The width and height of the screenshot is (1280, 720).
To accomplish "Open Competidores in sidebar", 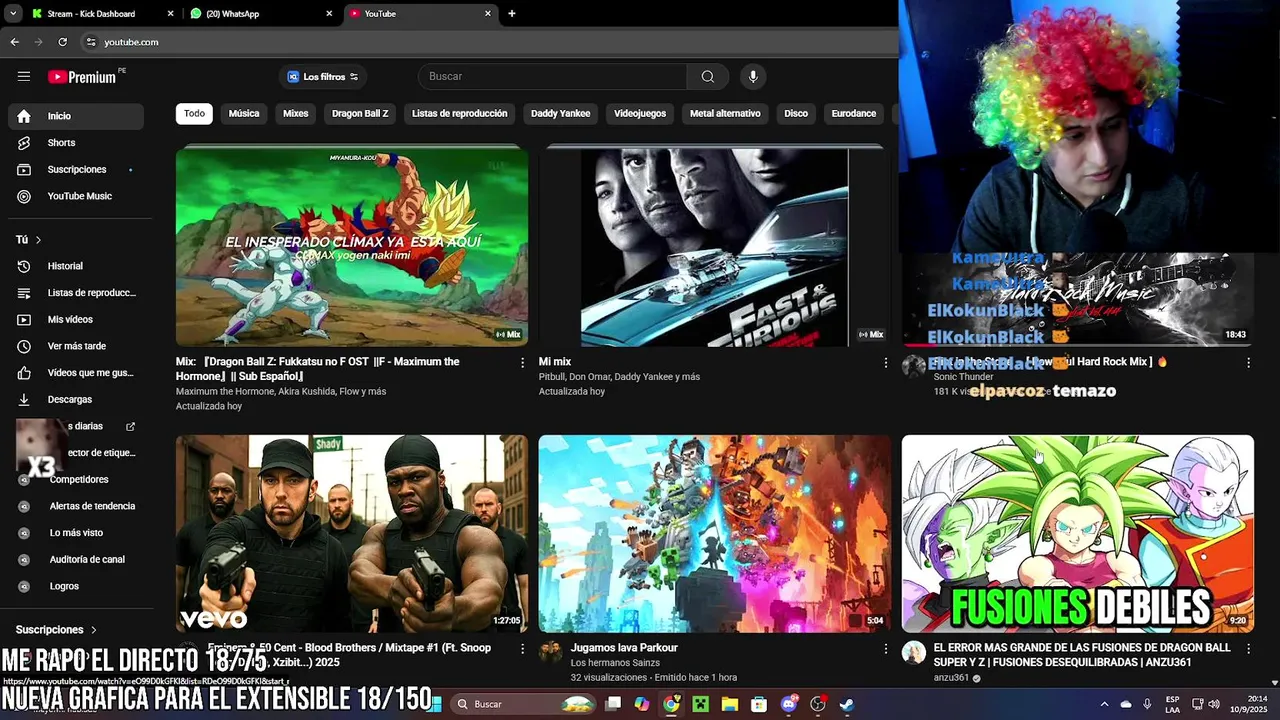I will click(x=76, y=480).
